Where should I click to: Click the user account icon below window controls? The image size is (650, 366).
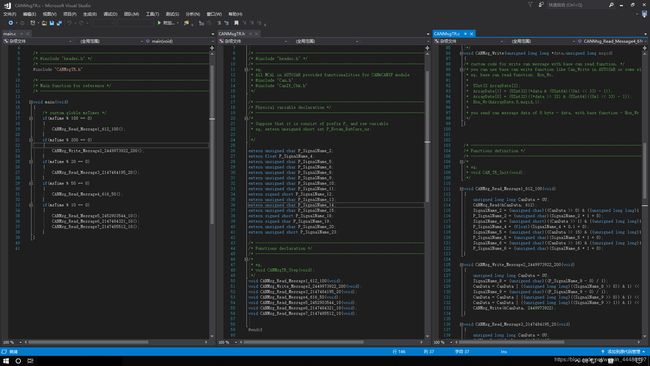pyautogui.click(x=644, y=14)
